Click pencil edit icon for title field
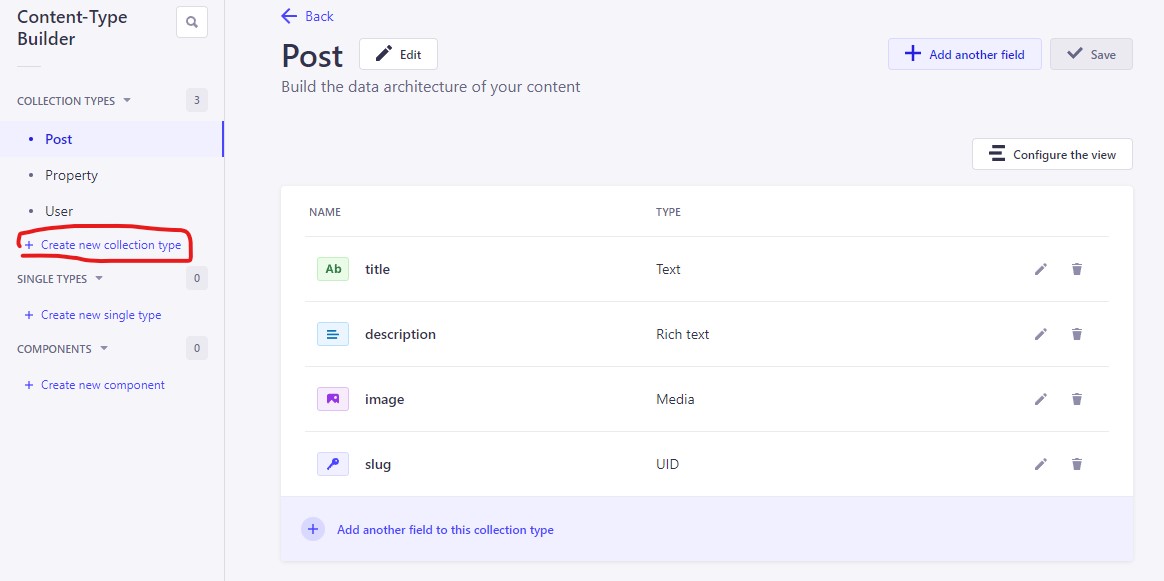This screenshot has height=581, width=1164. click(x=1040, y=269)
